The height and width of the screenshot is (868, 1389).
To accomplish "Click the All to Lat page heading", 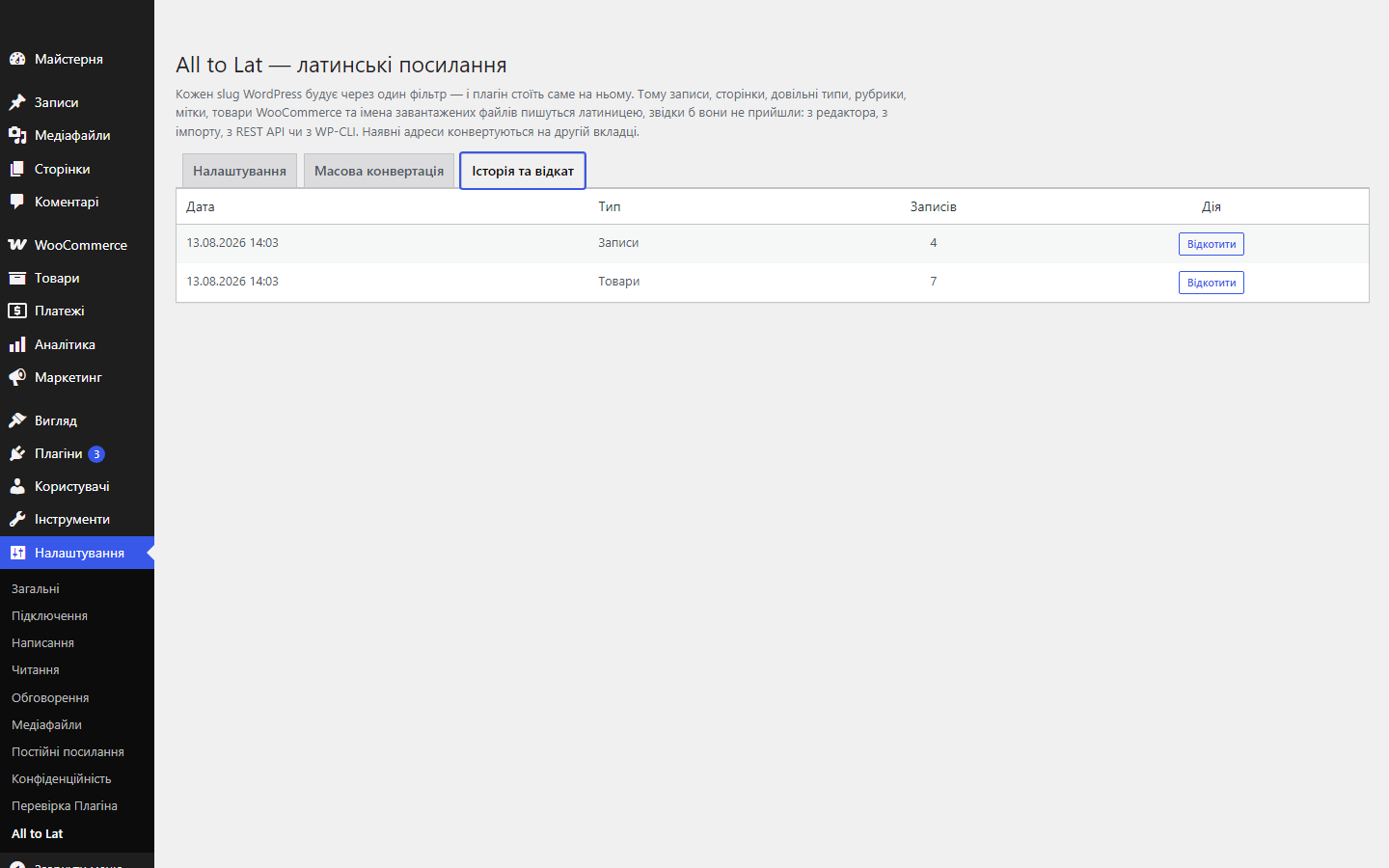I will coord(341,65).
